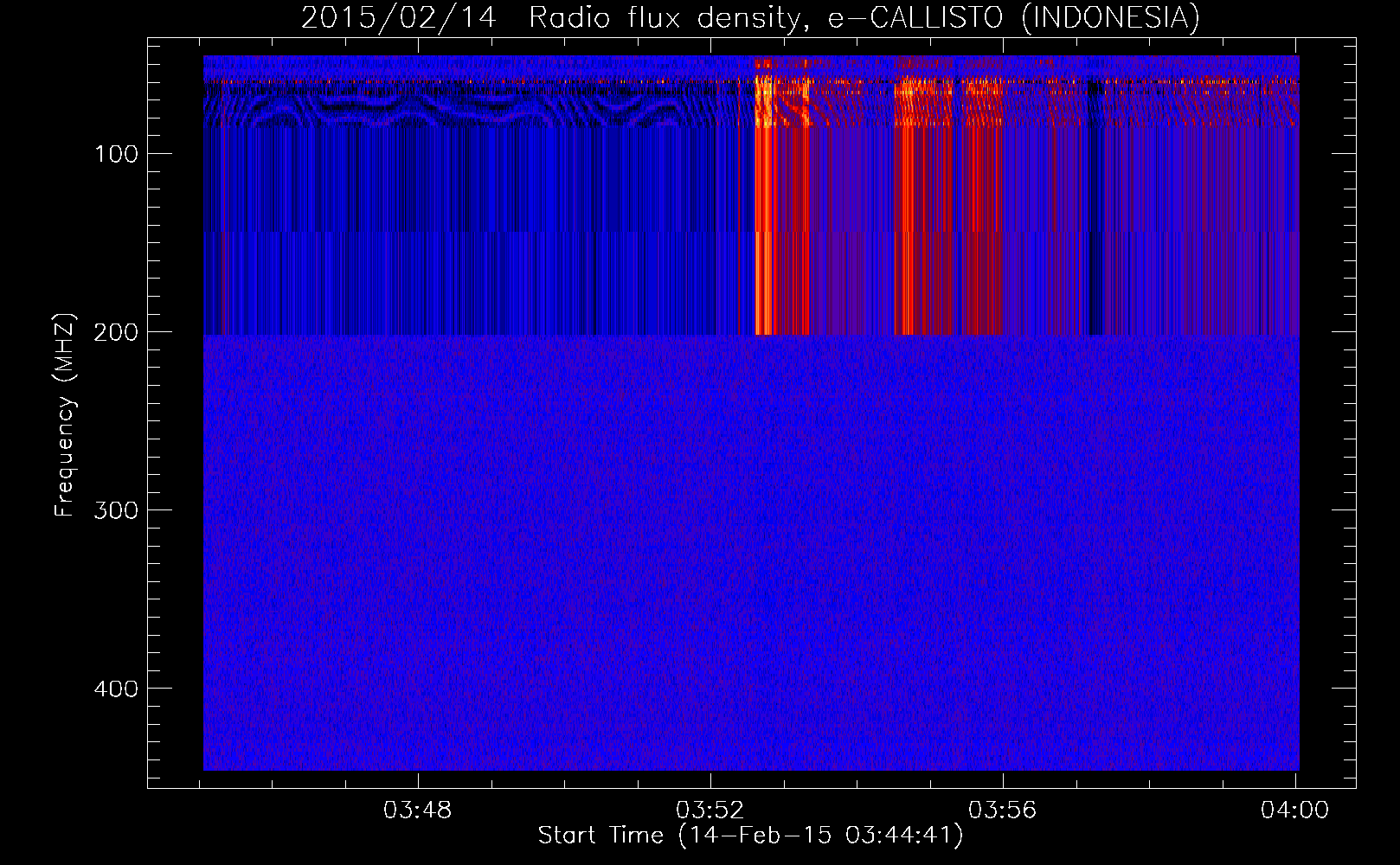Click the 200 MHz frequency tick label

116,332
